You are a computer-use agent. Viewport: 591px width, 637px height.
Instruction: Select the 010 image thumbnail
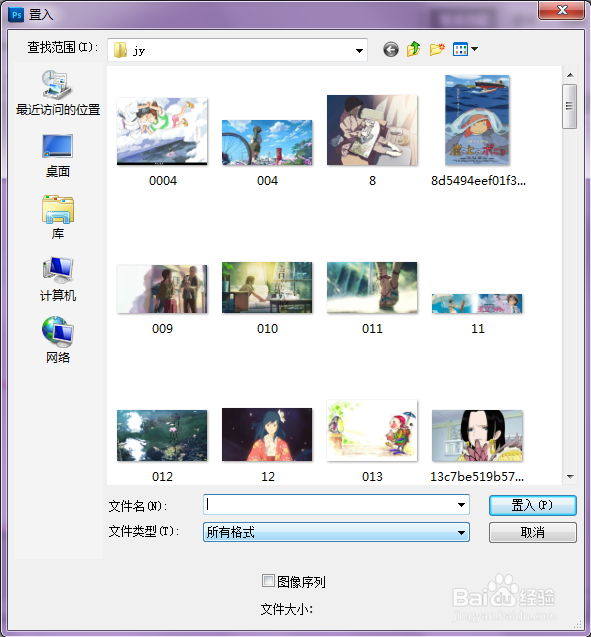point(267,288)
